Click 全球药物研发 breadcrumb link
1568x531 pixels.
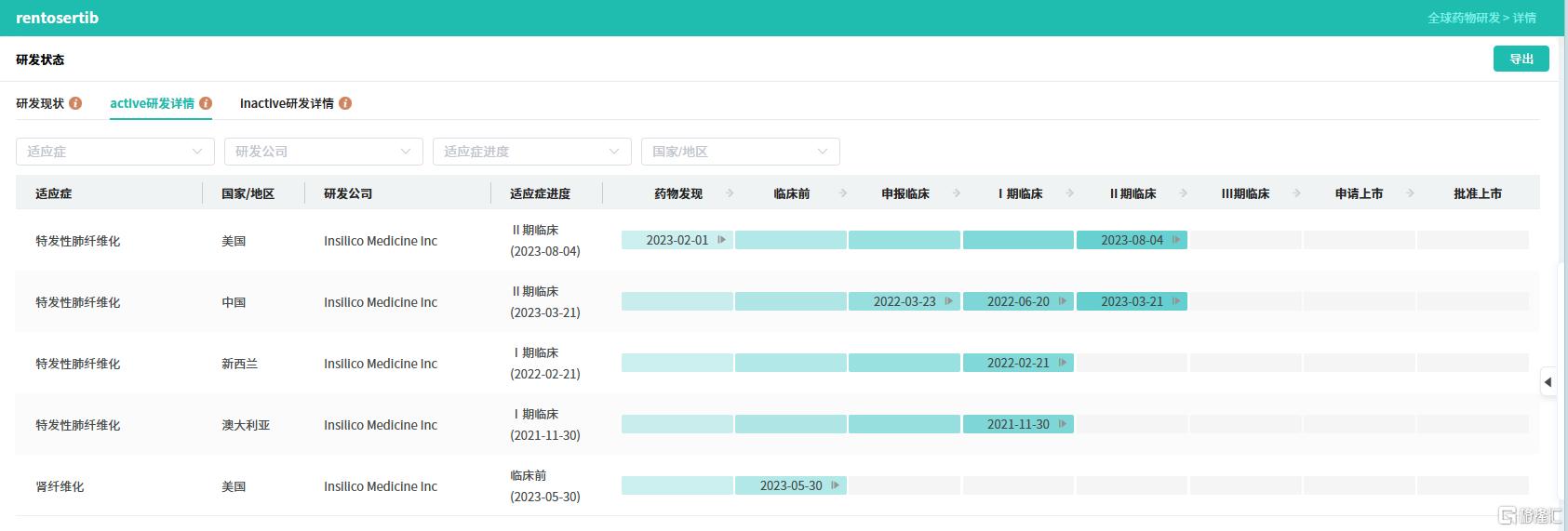coord(1464,18)
